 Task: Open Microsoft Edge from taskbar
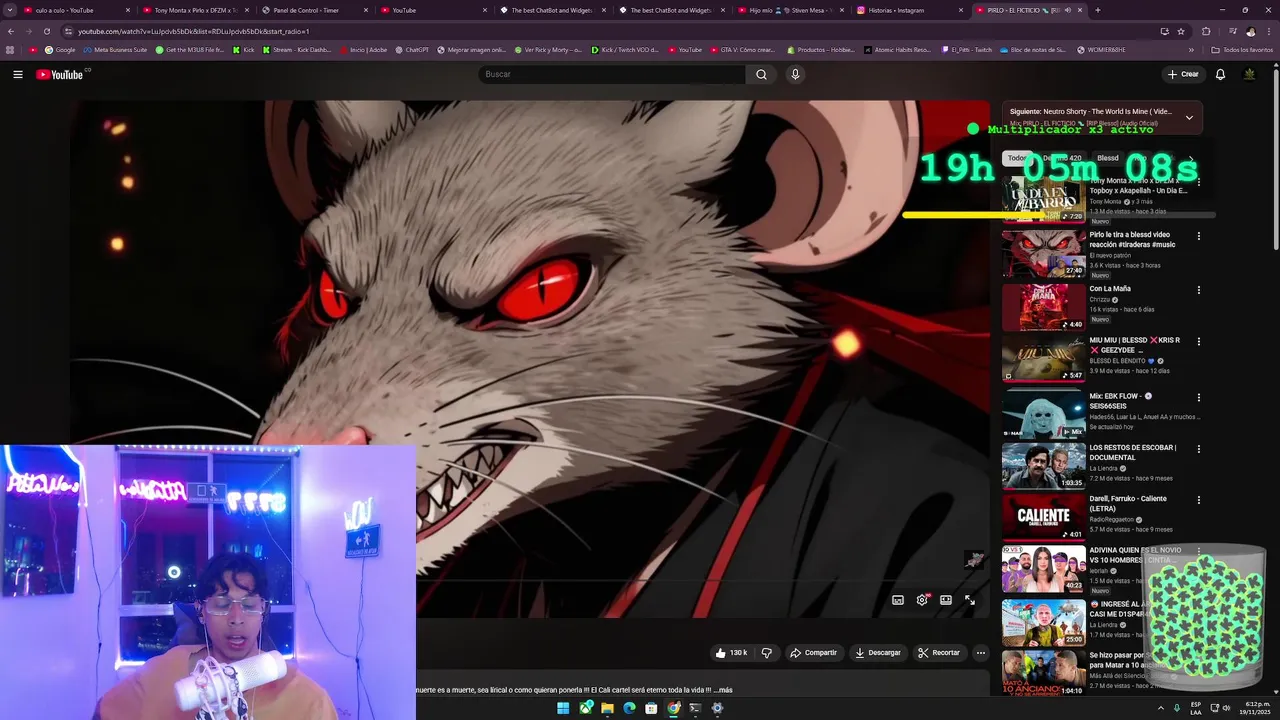coord(629,708)
